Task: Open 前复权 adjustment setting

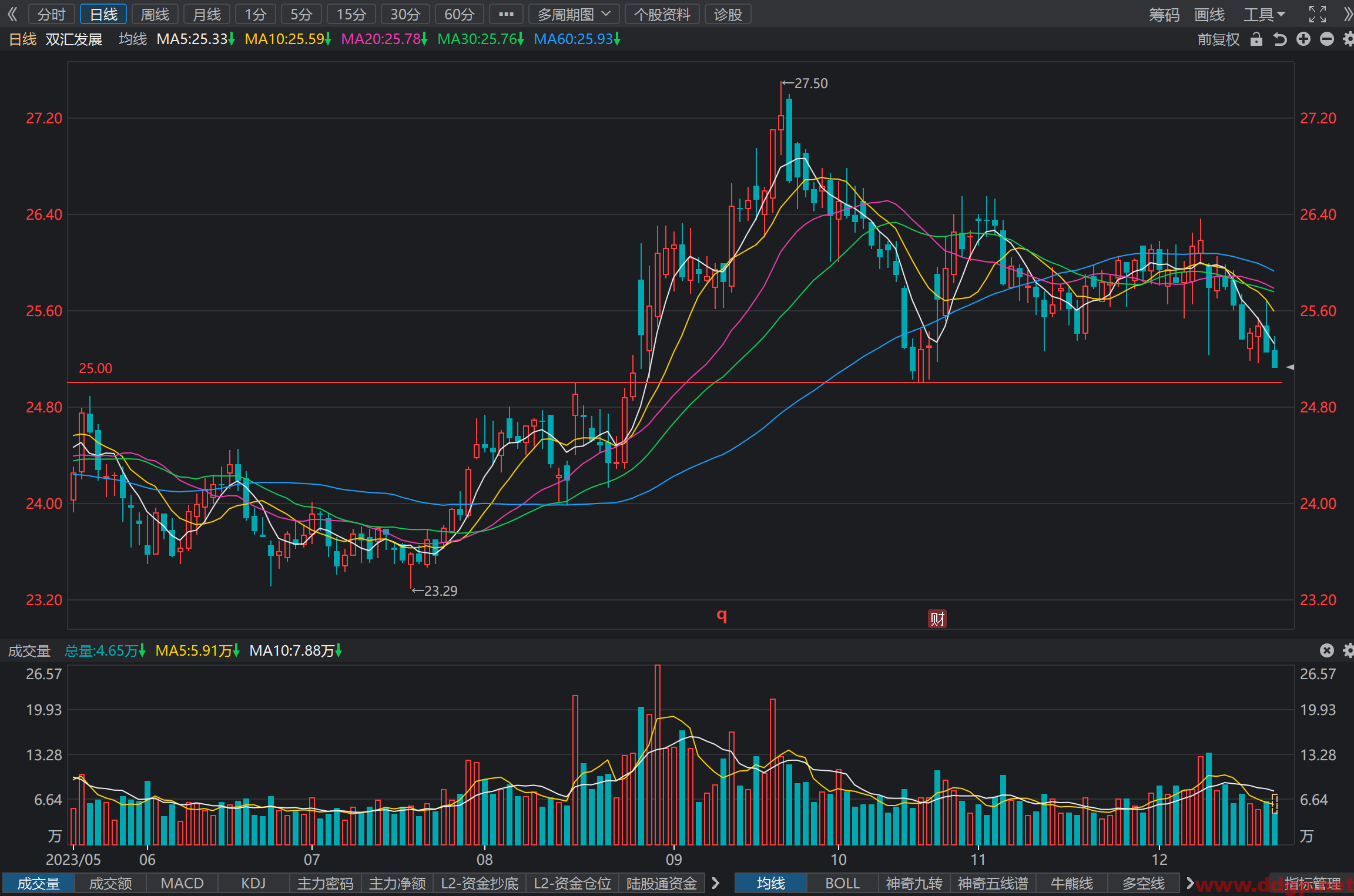Action: pyautogui.click(x=1218, y=39)
